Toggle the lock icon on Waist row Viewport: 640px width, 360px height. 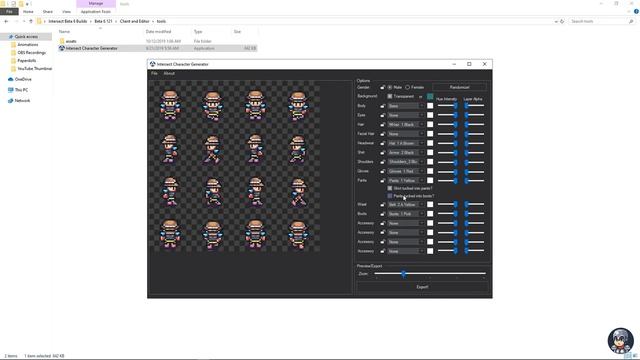point(382,204)
